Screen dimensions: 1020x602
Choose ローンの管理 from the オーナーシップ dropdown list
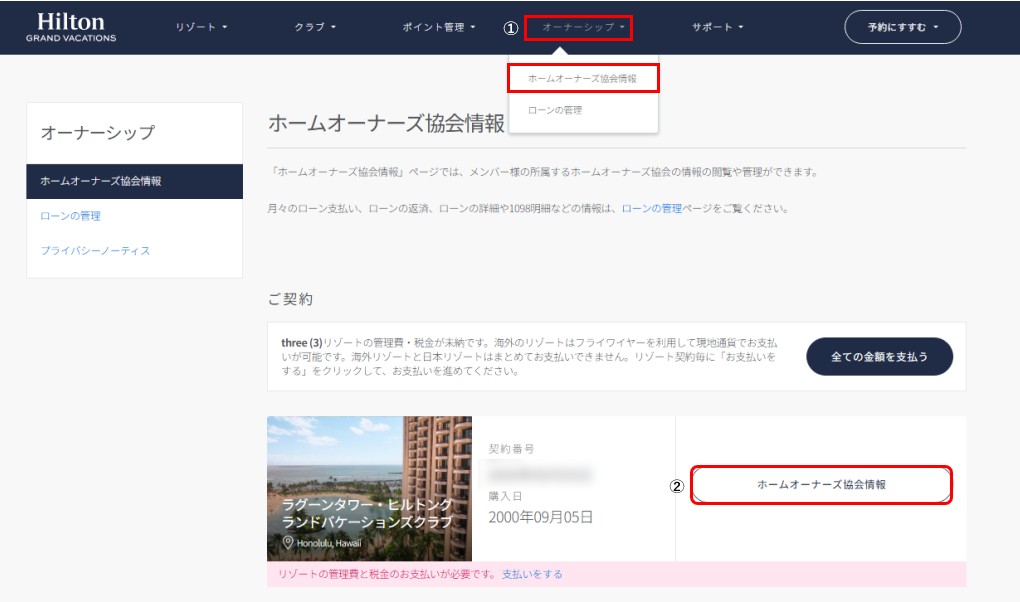pos(555,110)
